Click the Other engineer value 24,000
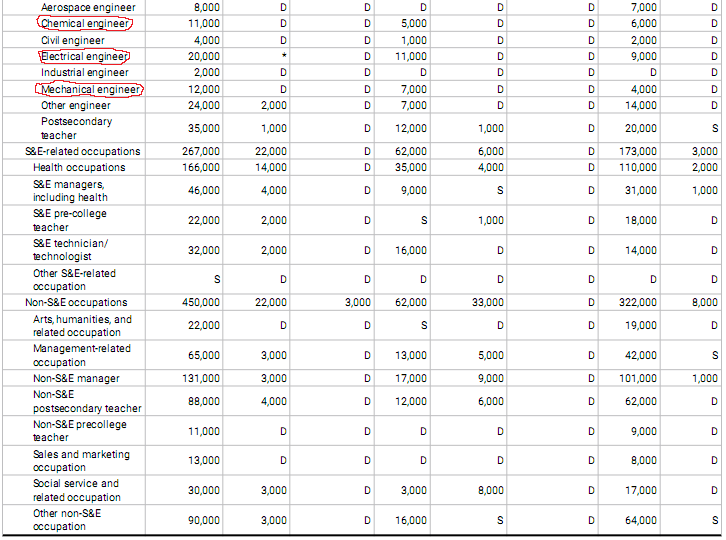The image size is (726, 540). click(204, 106)
